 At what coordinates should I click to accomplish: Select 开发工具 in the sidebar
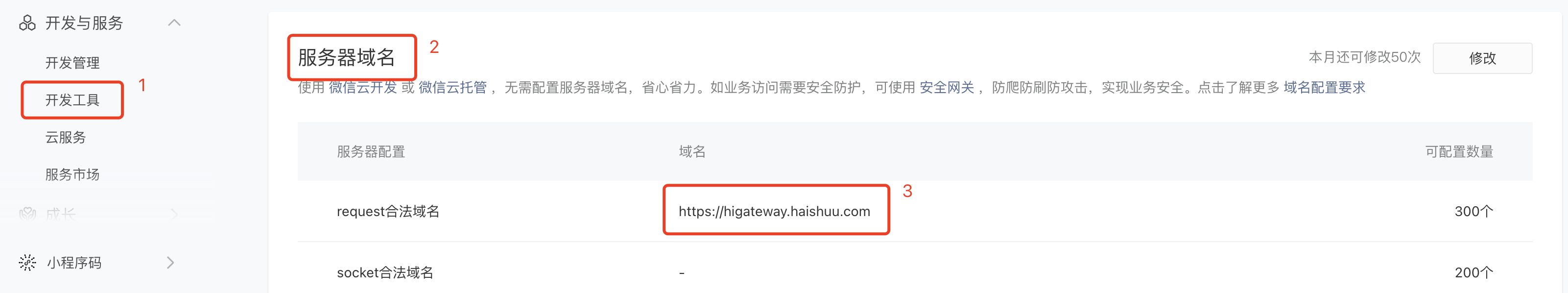click(72, 100)
